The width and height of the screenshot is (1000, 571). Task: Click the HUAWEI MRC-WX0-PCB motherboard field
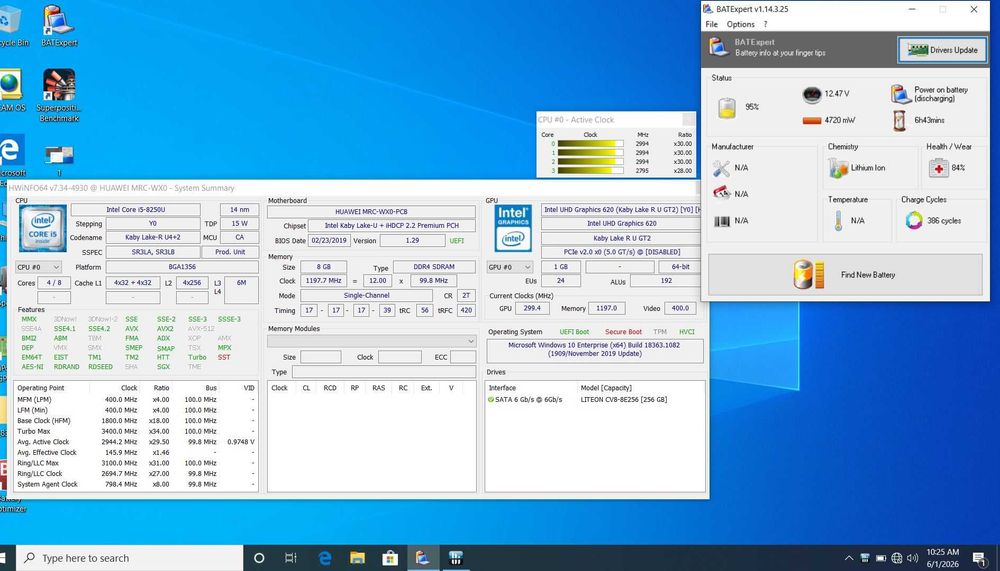click(x=371, y=212)
